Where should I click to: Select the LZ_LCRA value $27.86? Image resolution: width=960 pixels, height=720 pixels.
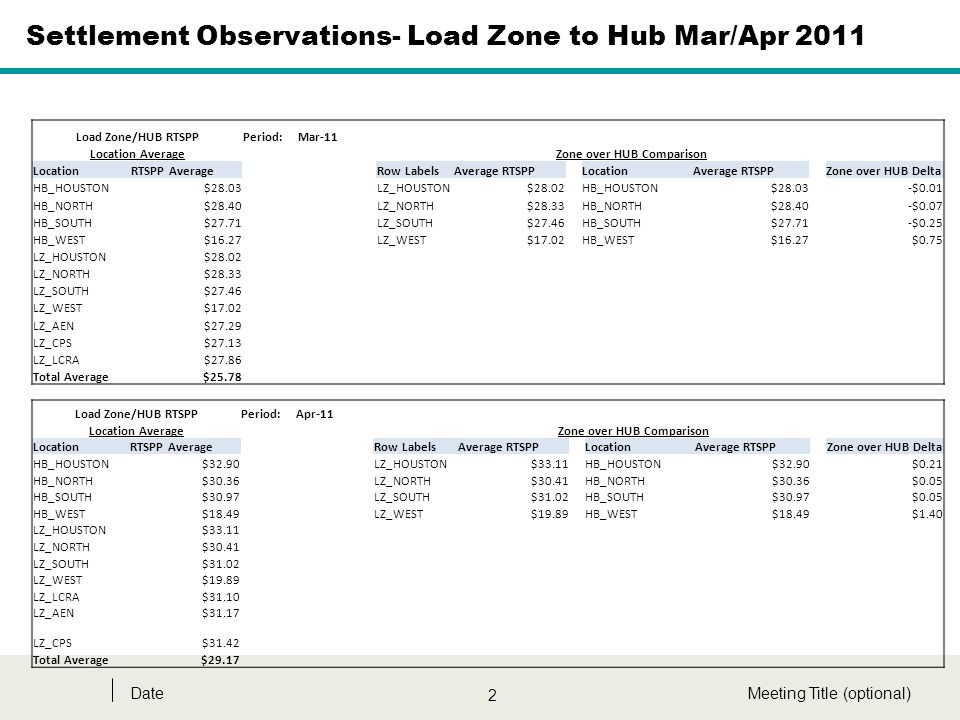(x=222, y=360)
